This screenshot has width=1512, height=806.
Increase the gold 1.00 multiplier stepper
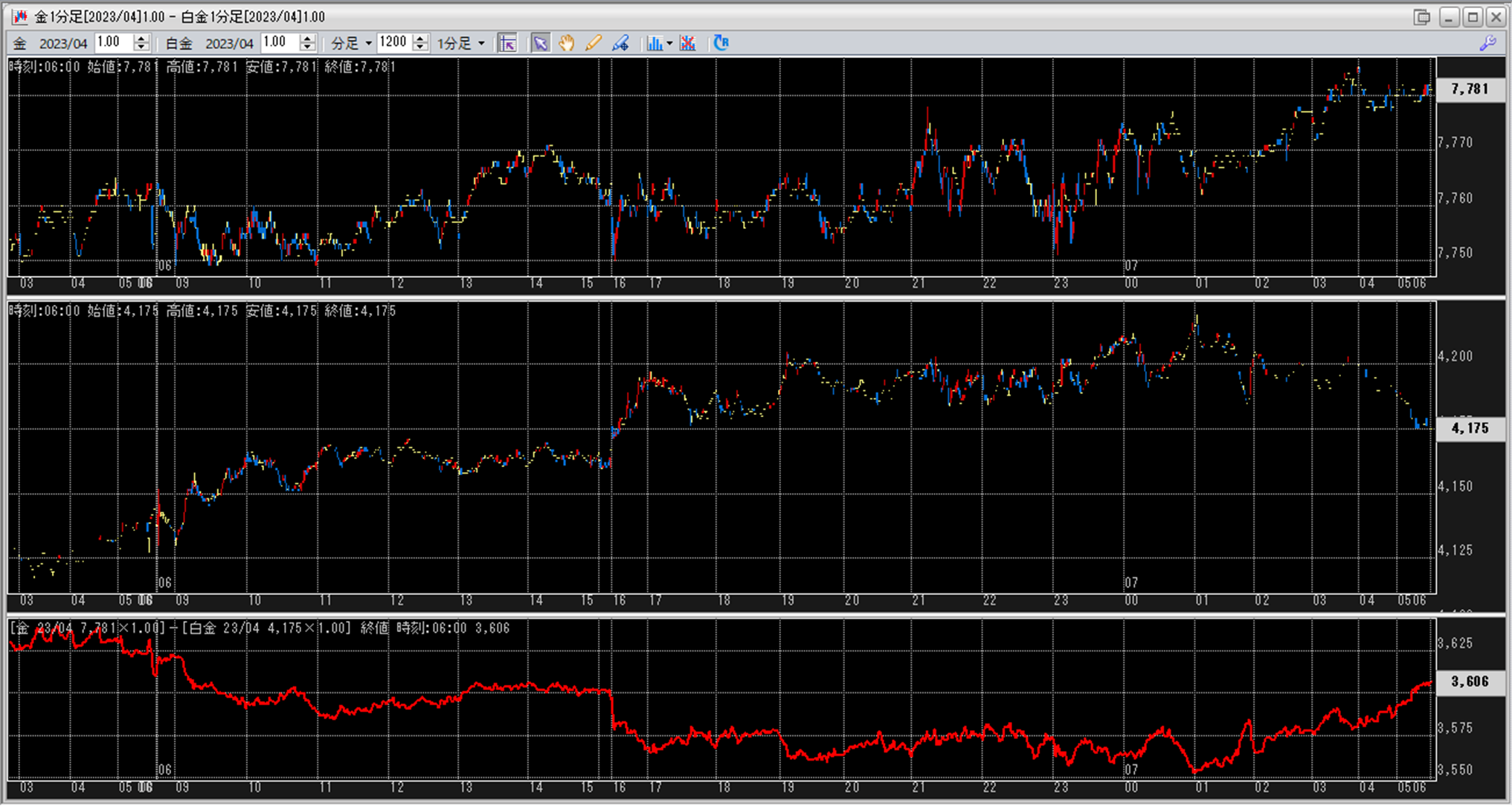coord(141,38)
